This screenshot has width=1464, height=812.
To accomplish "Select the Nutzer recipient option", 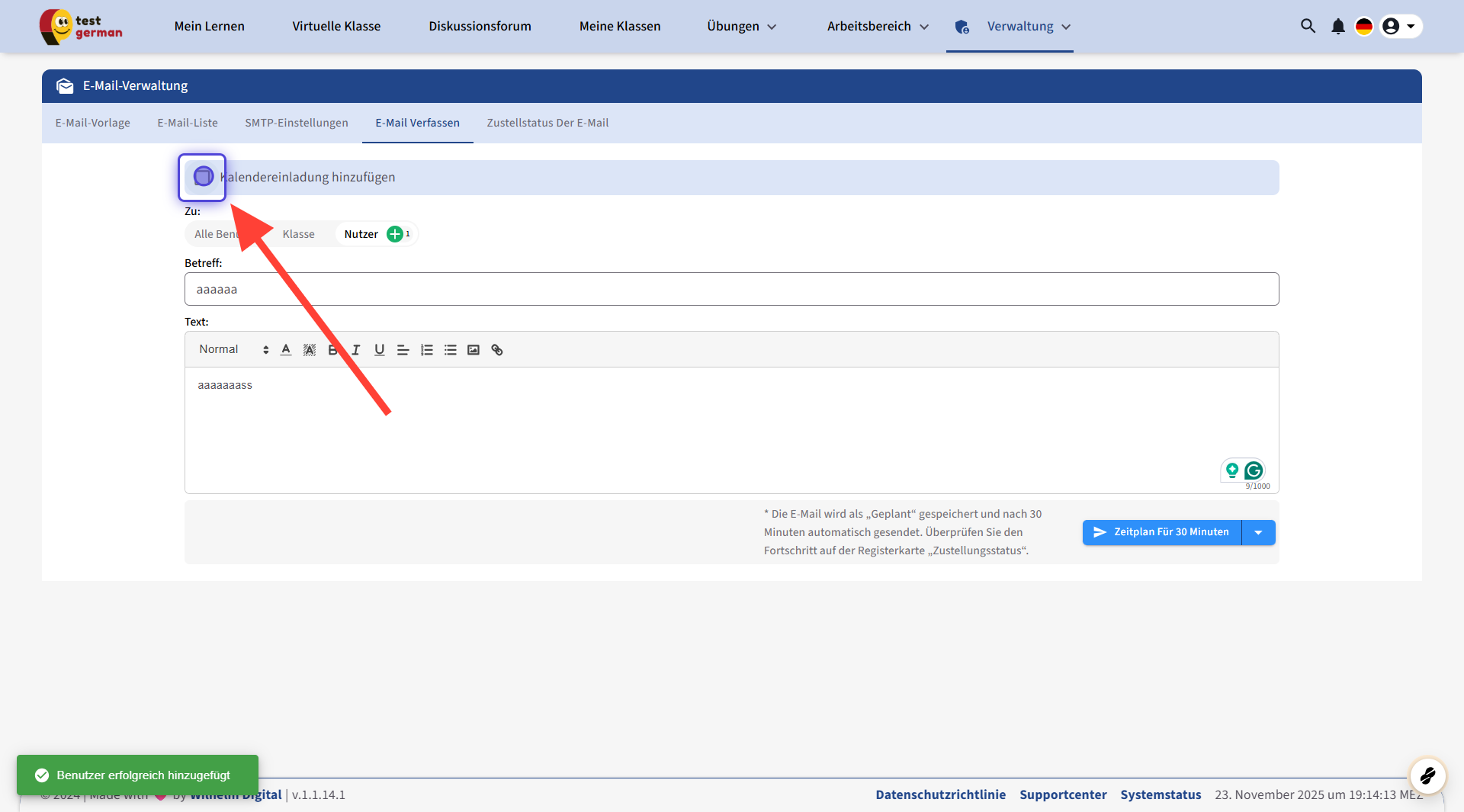I will pos(361,234).
